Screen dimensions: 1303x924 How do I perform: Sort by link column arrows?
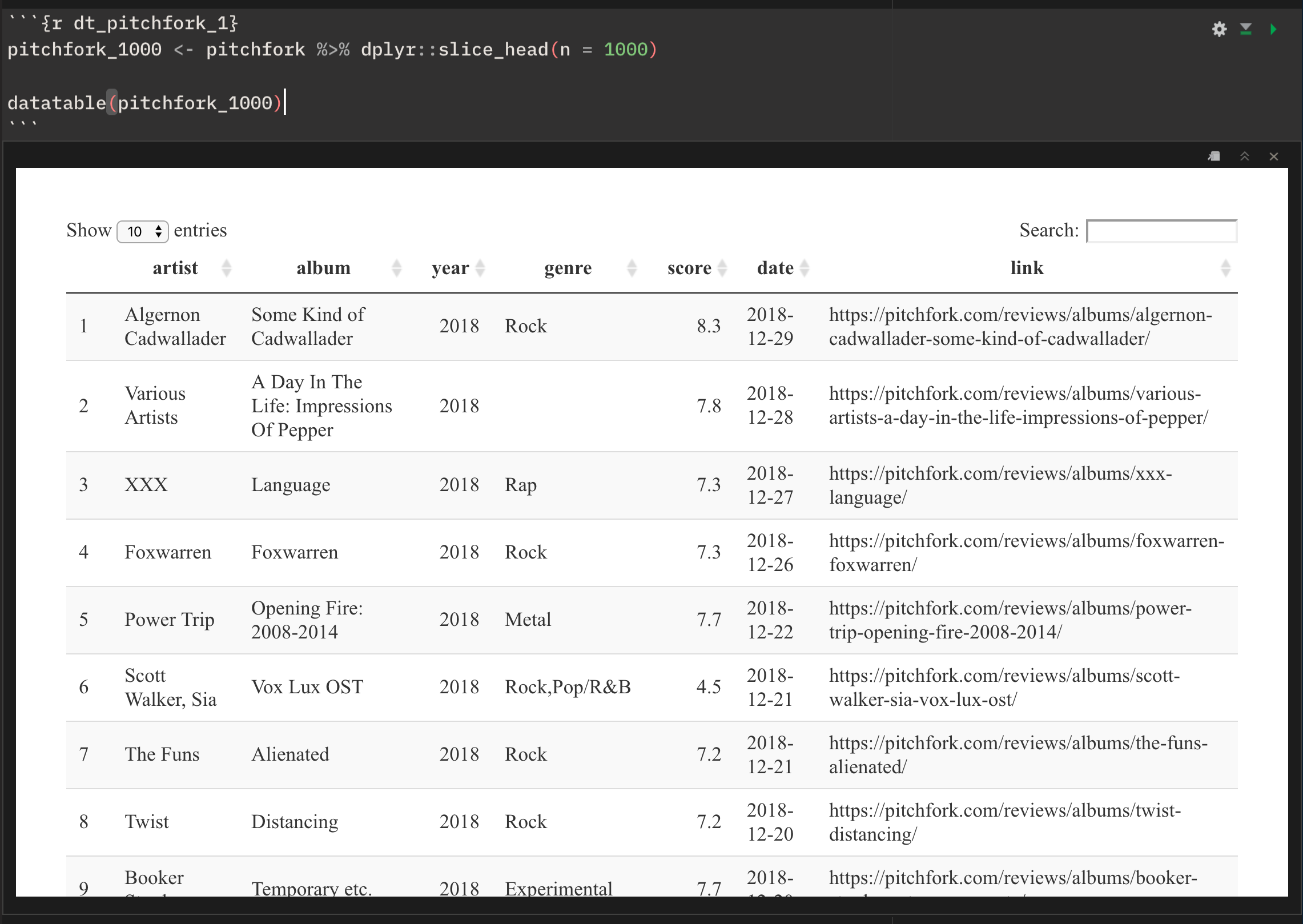point(1225,268)
